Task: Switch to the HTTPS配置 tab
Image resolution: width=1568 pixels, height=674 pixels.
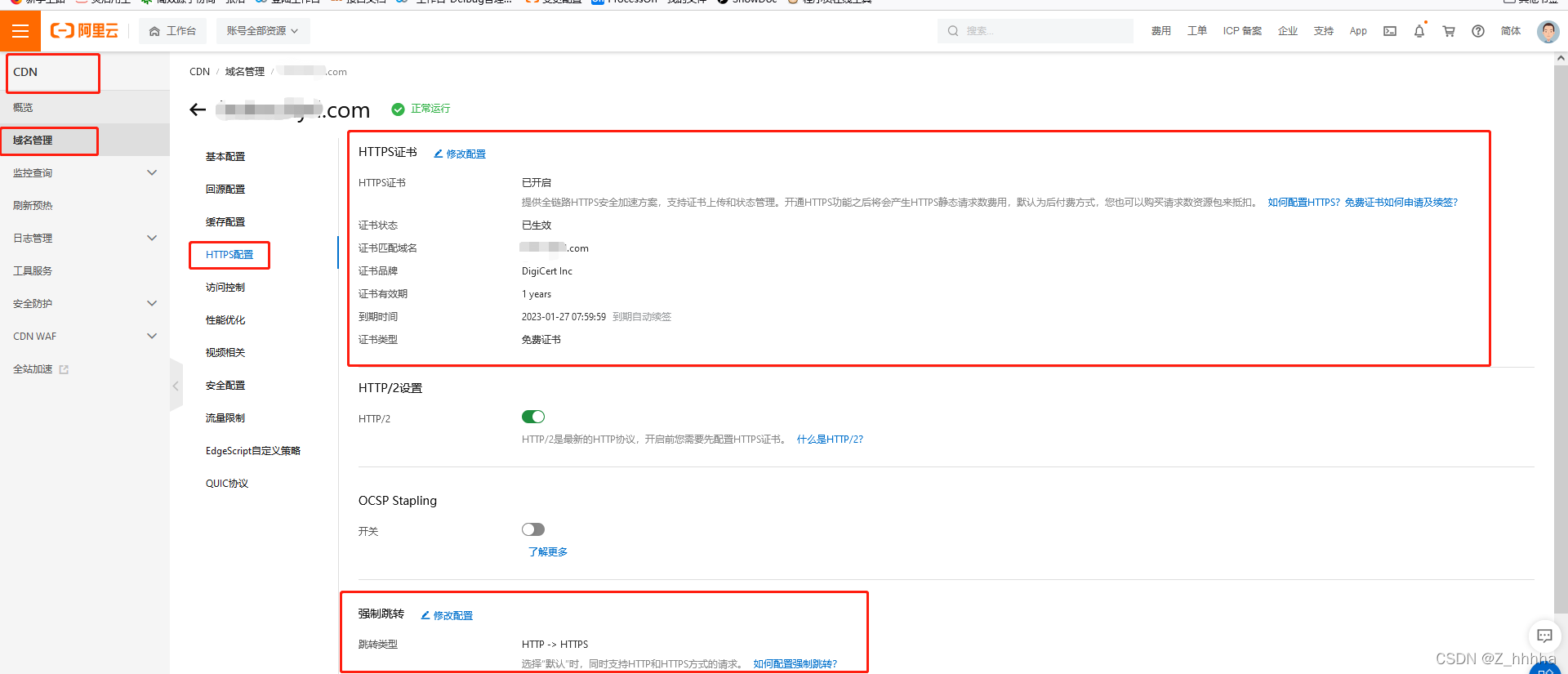Action: (x=229, y=255)
